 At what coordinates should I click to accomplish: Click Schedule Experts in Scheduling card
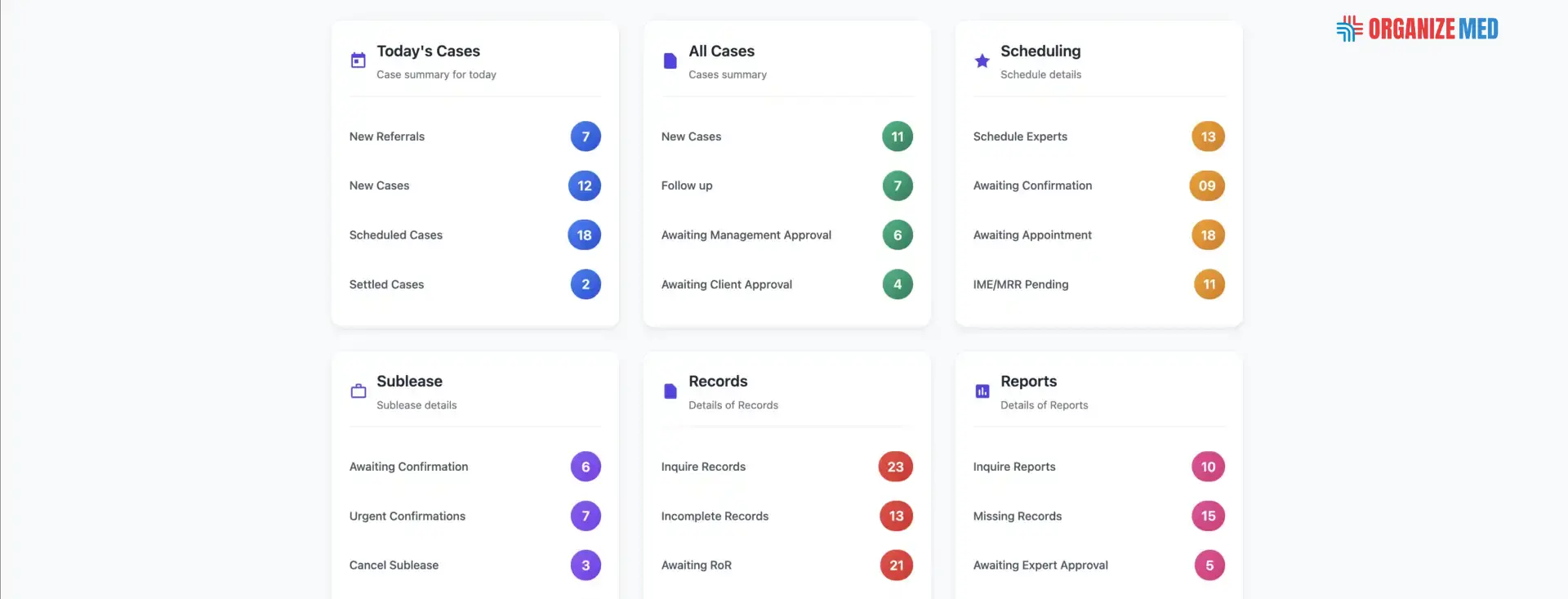1019,136
